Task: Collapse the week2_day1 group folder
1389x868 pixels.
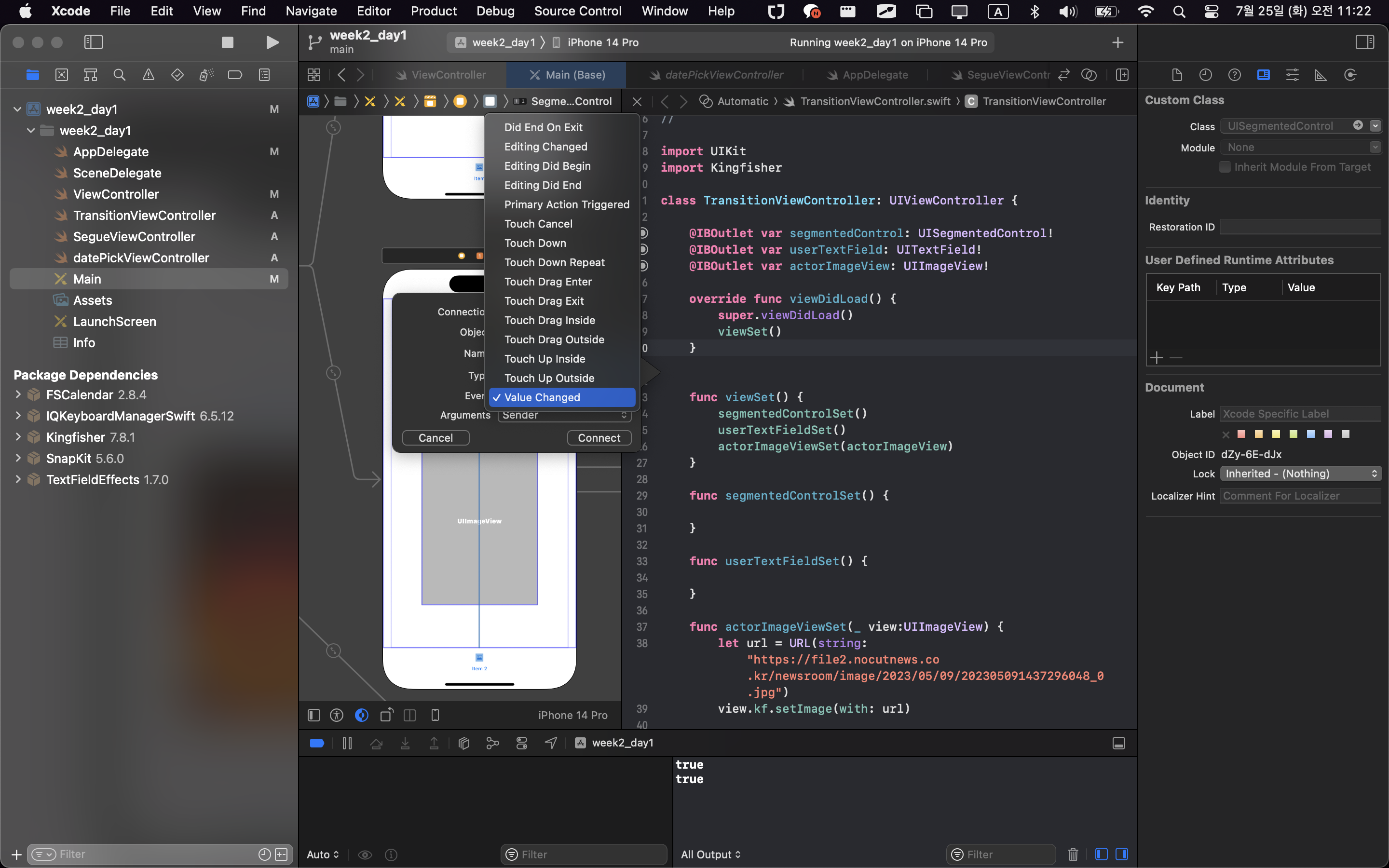Action: pyautogui.click(x=31, y=130)
